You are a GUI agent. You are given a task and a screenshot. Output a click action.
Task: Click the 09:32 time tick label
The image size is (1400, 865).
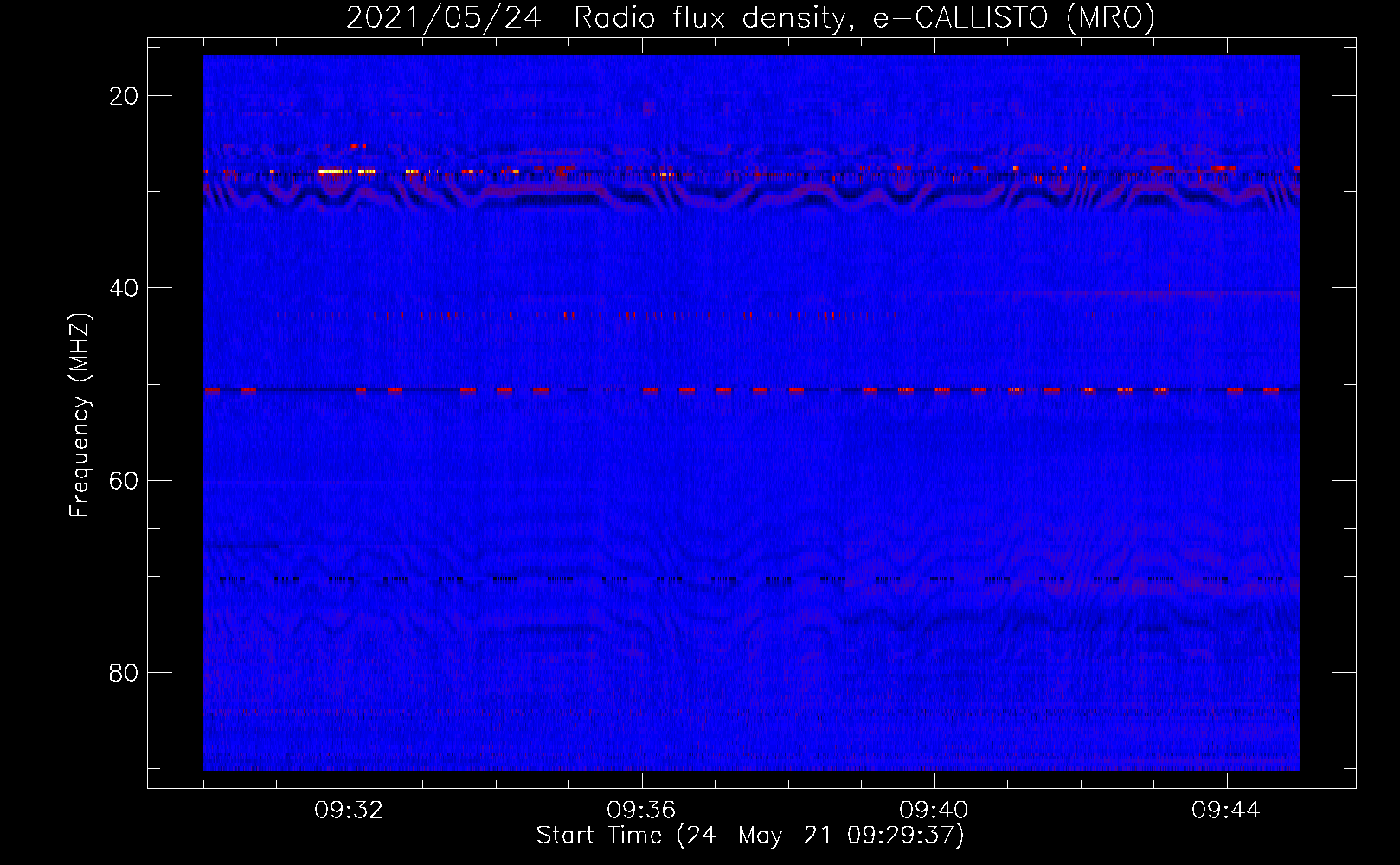[350, 811]
